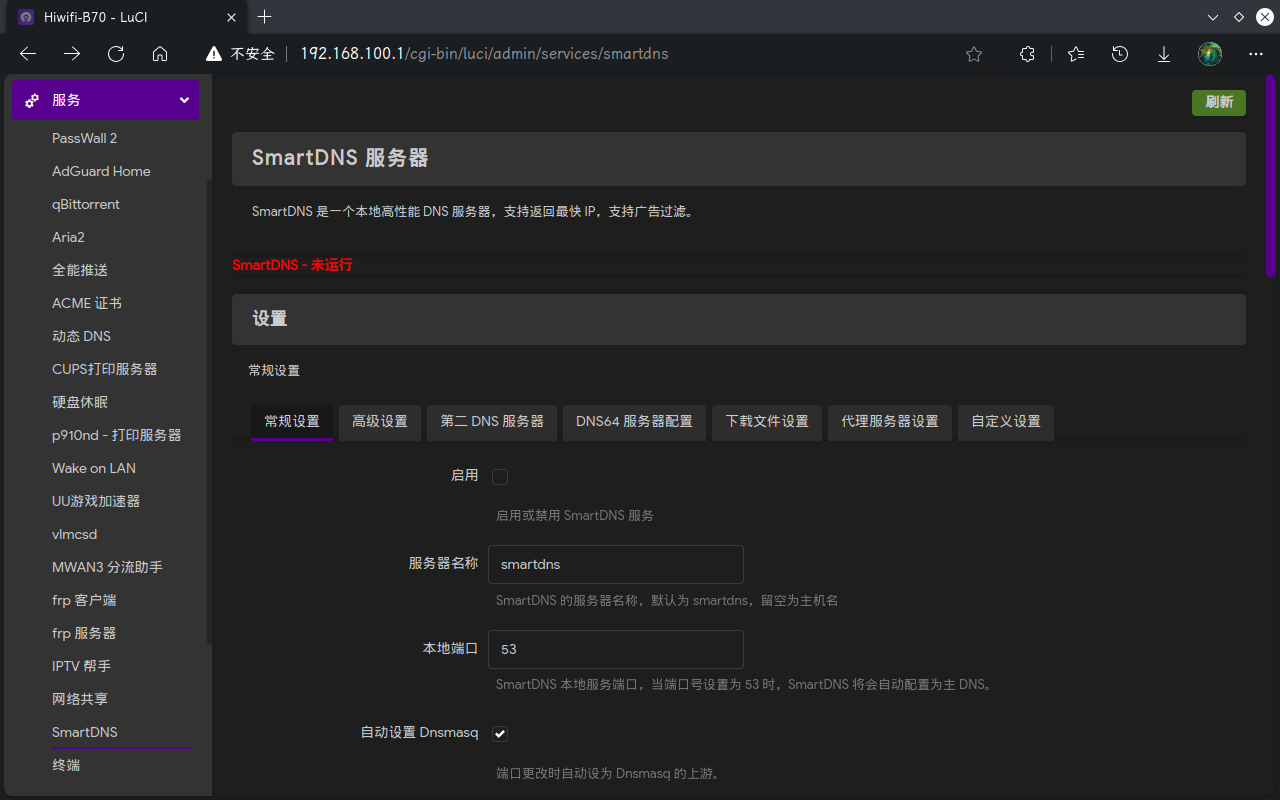Enable the 启用 checkbox for SmartDNS
Image resolution: width=1280 pixels, height=800 pixels.
500,477
